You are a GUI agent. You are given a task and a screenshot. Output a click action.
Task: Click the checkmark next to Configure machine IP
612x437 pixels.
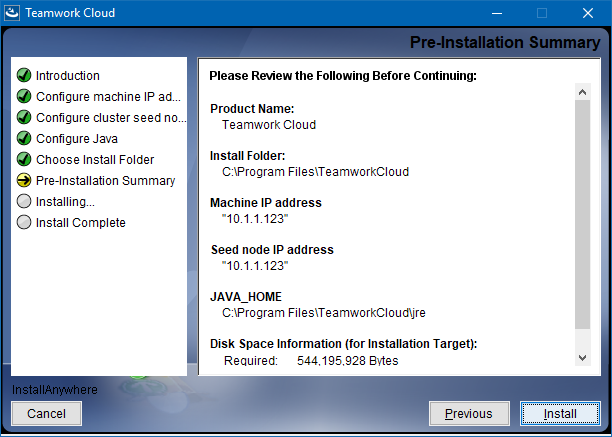pyautogui.click(x=24, y=97)
